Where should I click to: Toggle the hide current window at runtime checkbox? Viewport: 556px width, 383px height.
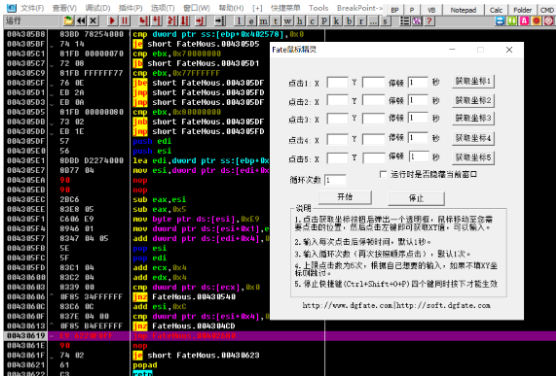(x=383, y=174)
